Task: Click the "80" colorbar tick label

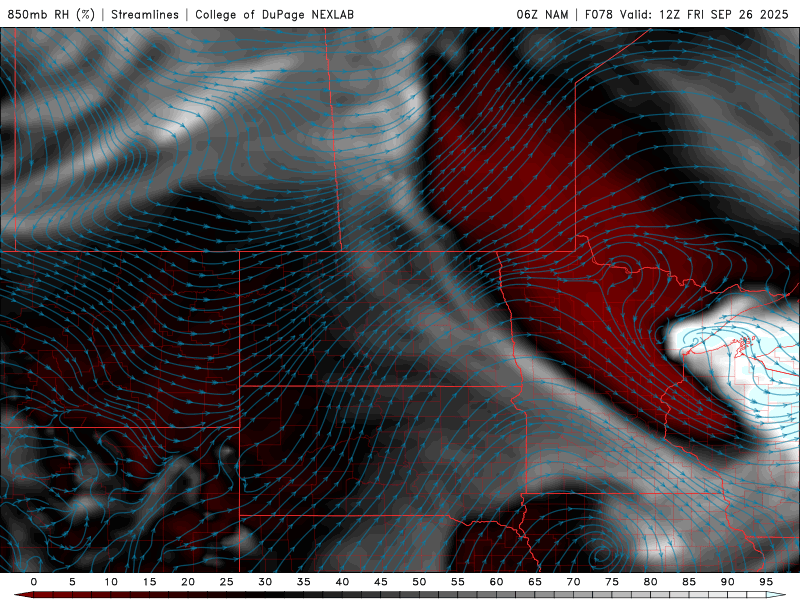Action: [x=650, y=582]
